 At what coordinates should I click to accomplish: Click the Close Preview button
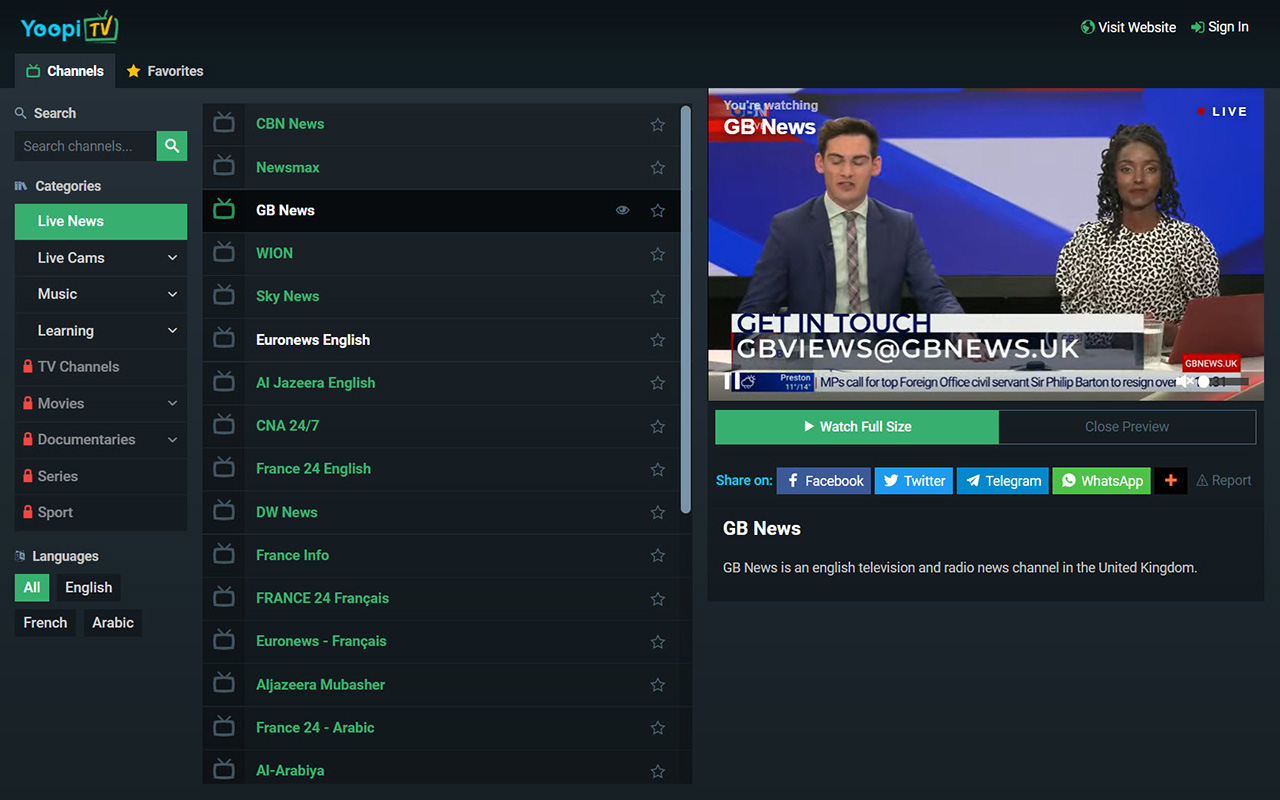click(x=1127, y=427)
